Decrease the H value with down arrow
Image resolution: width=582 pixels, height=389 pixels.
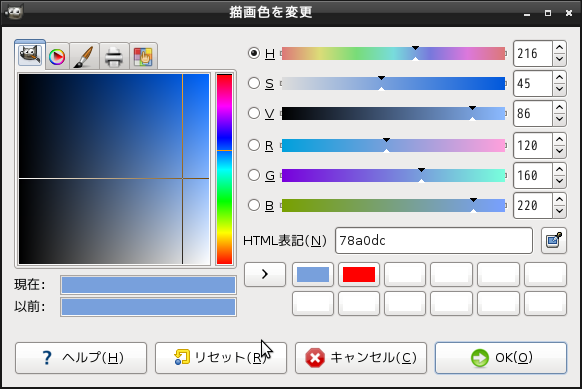pyautogui.click(x=559, y=59)
